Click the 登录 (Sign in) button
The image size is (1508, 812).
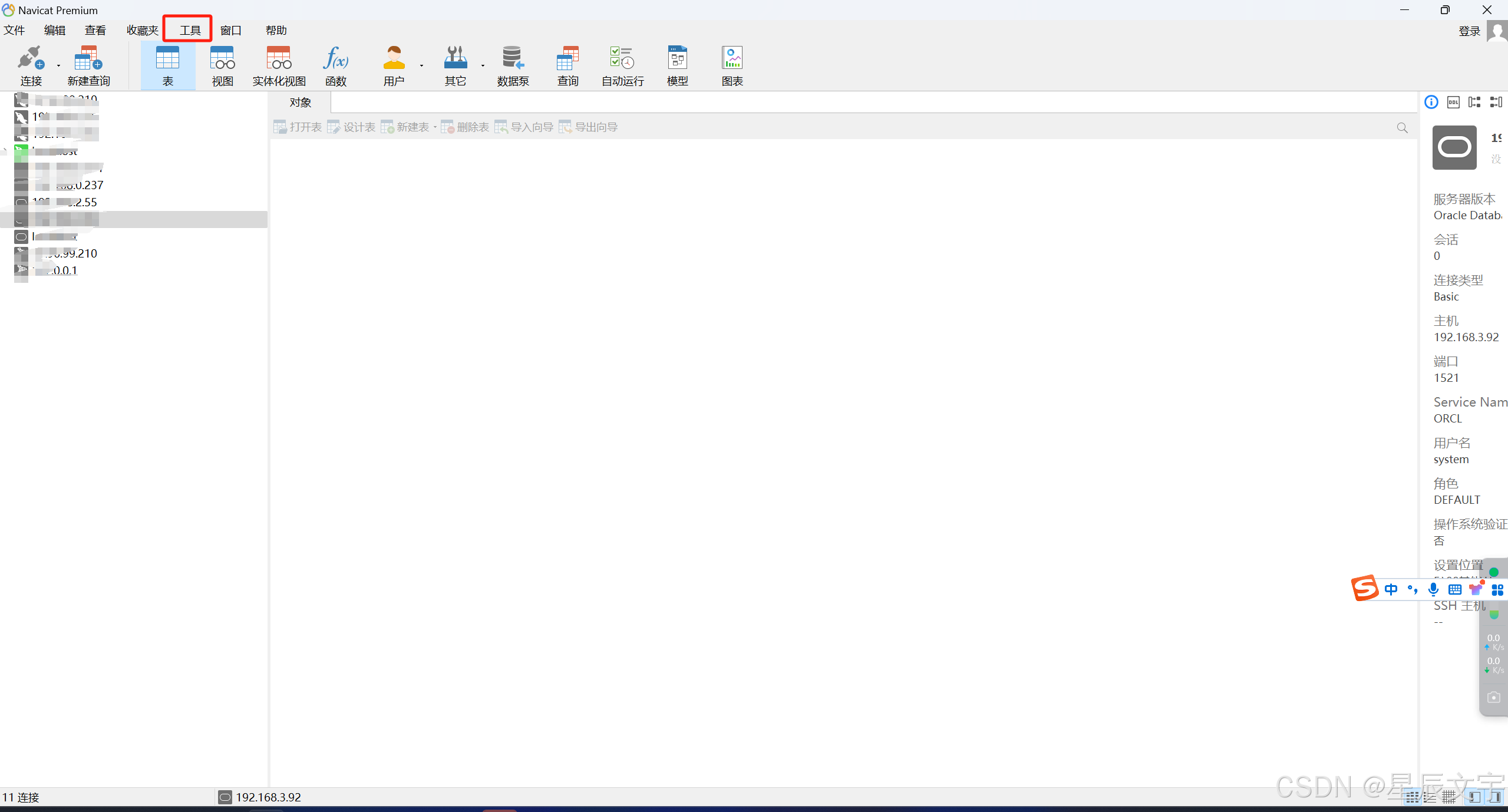(x=1469, y=31)
